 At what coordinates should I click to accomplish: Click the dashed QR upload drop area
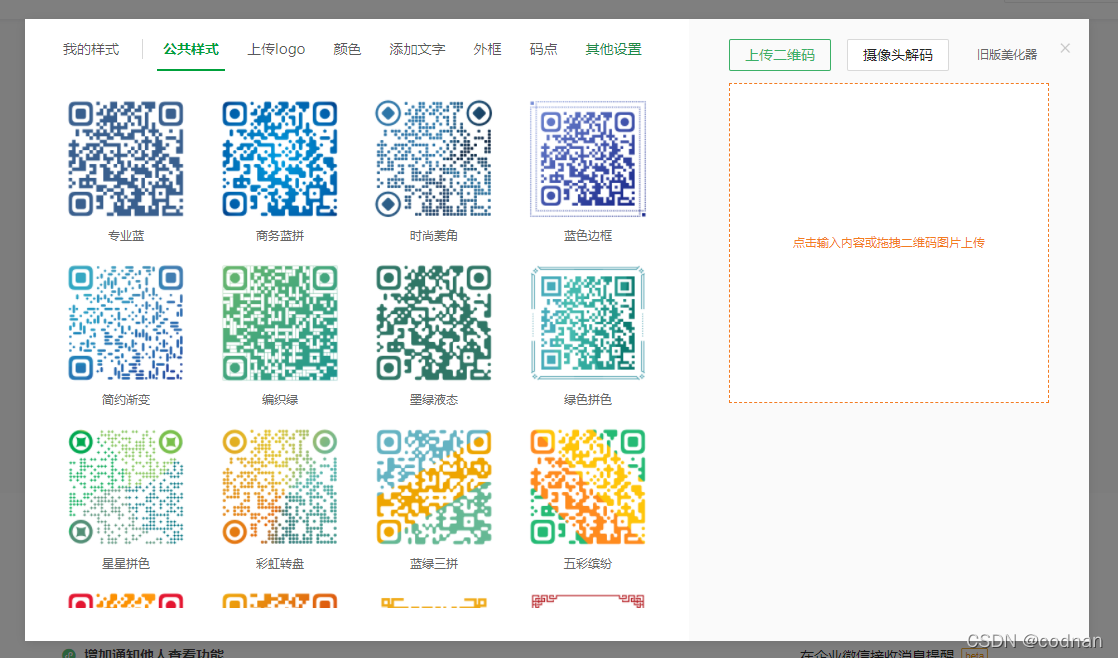click(x=888, y=243)
